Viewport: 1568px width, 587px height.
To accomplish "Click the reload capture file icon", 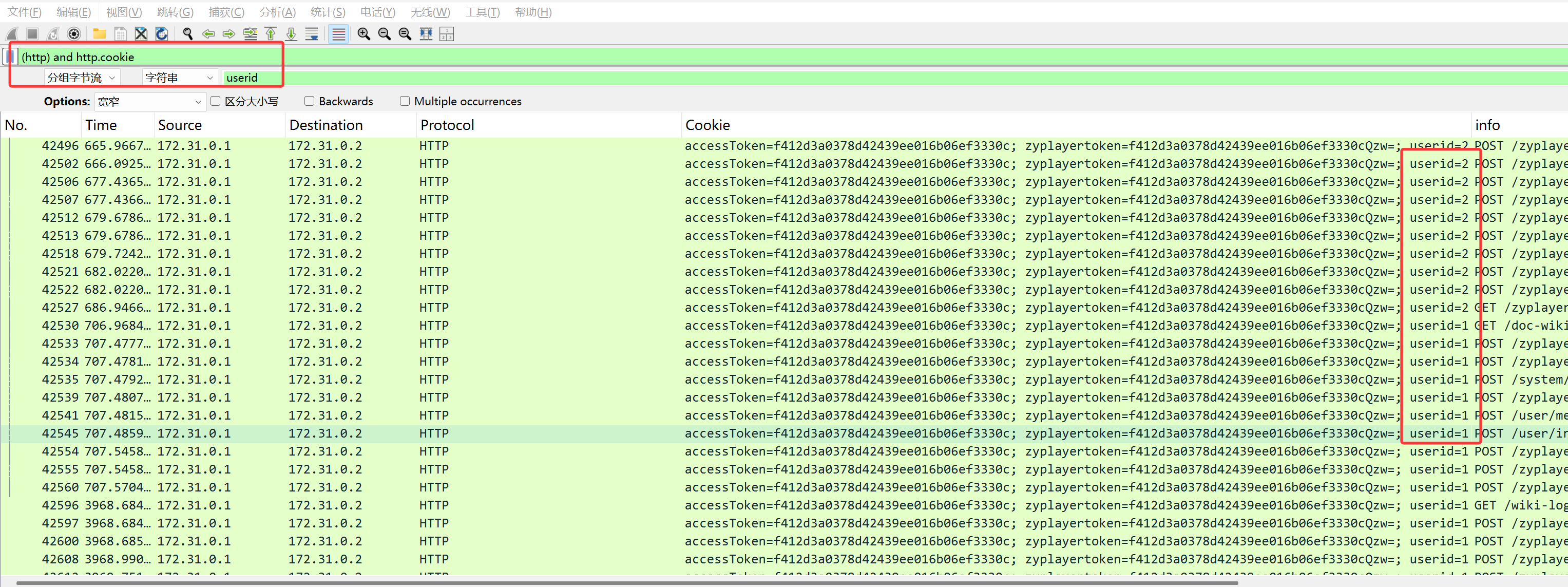I will coord(161,34).
